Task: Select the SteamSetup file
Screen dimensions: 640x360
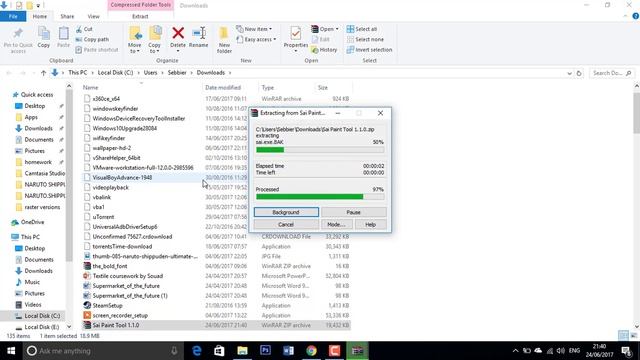Action: tap(107, 306)
